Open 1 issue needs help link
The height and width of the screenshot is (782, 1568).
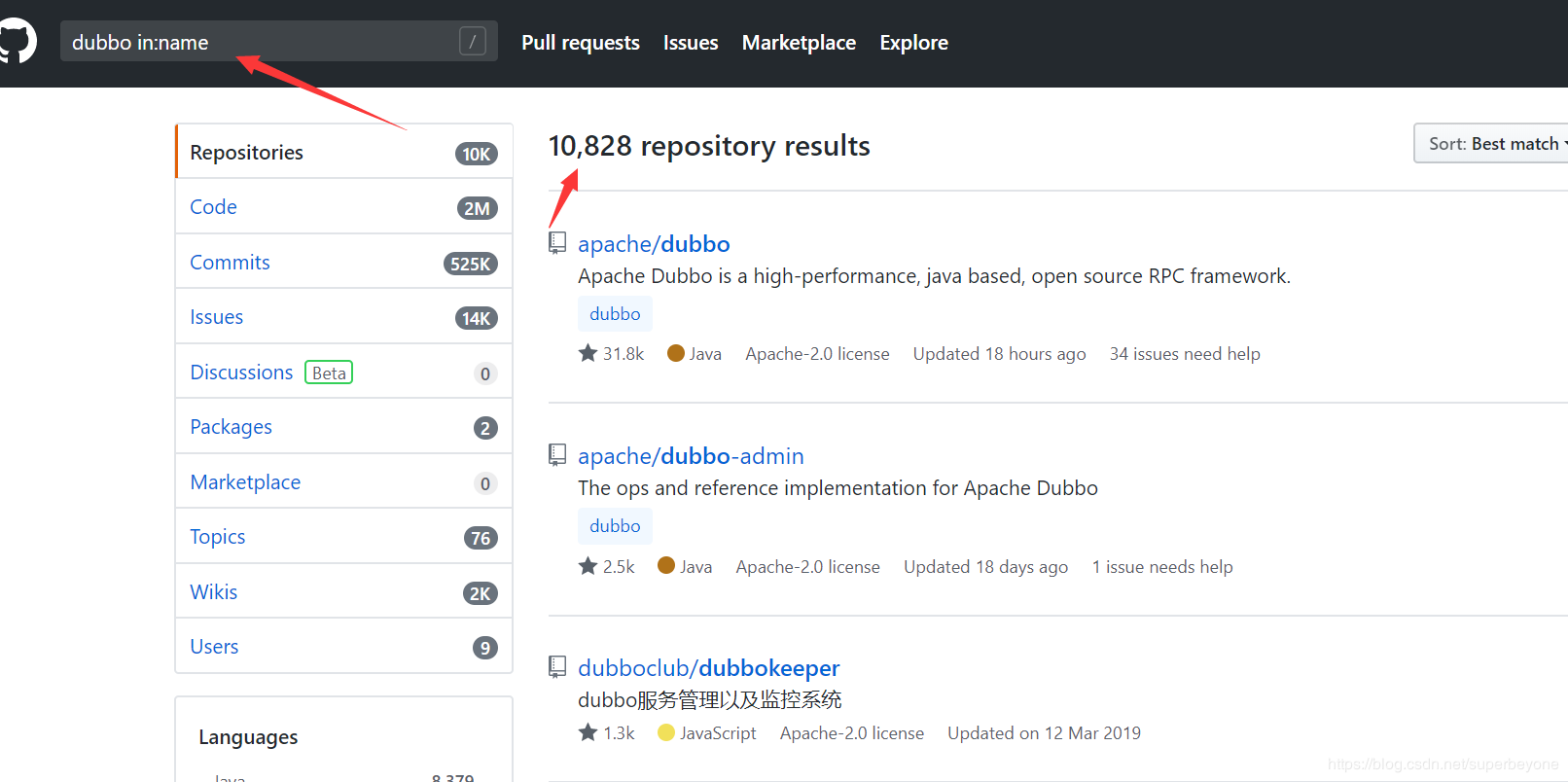click(1162, 567)
